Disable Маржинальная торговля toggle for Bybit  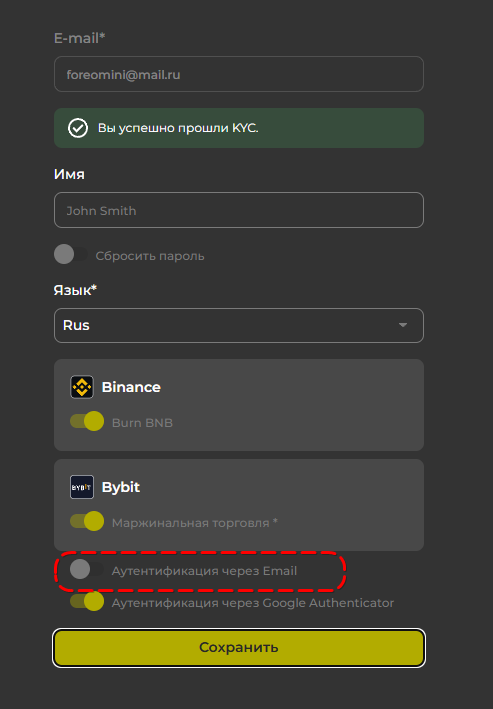coord(87,521)
